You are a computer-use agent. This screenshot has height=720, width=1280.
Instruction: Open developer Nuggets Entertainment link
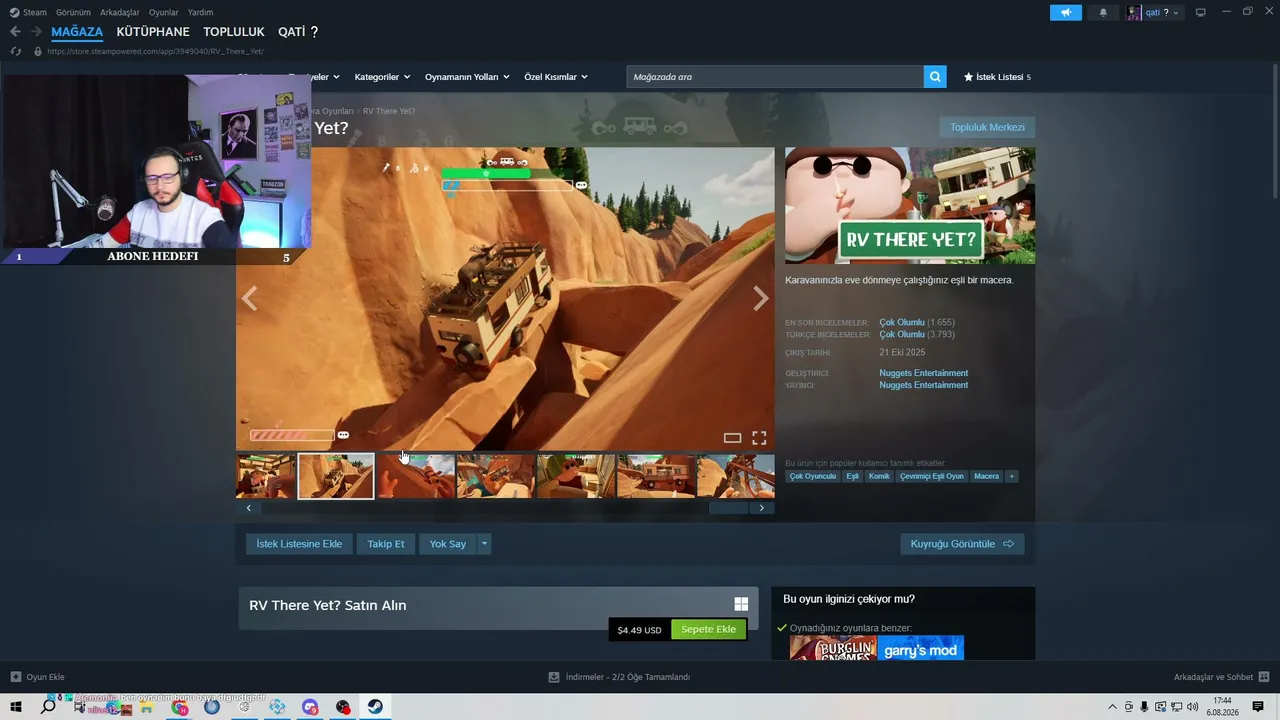pyautogui.click(x=923, y=373)
